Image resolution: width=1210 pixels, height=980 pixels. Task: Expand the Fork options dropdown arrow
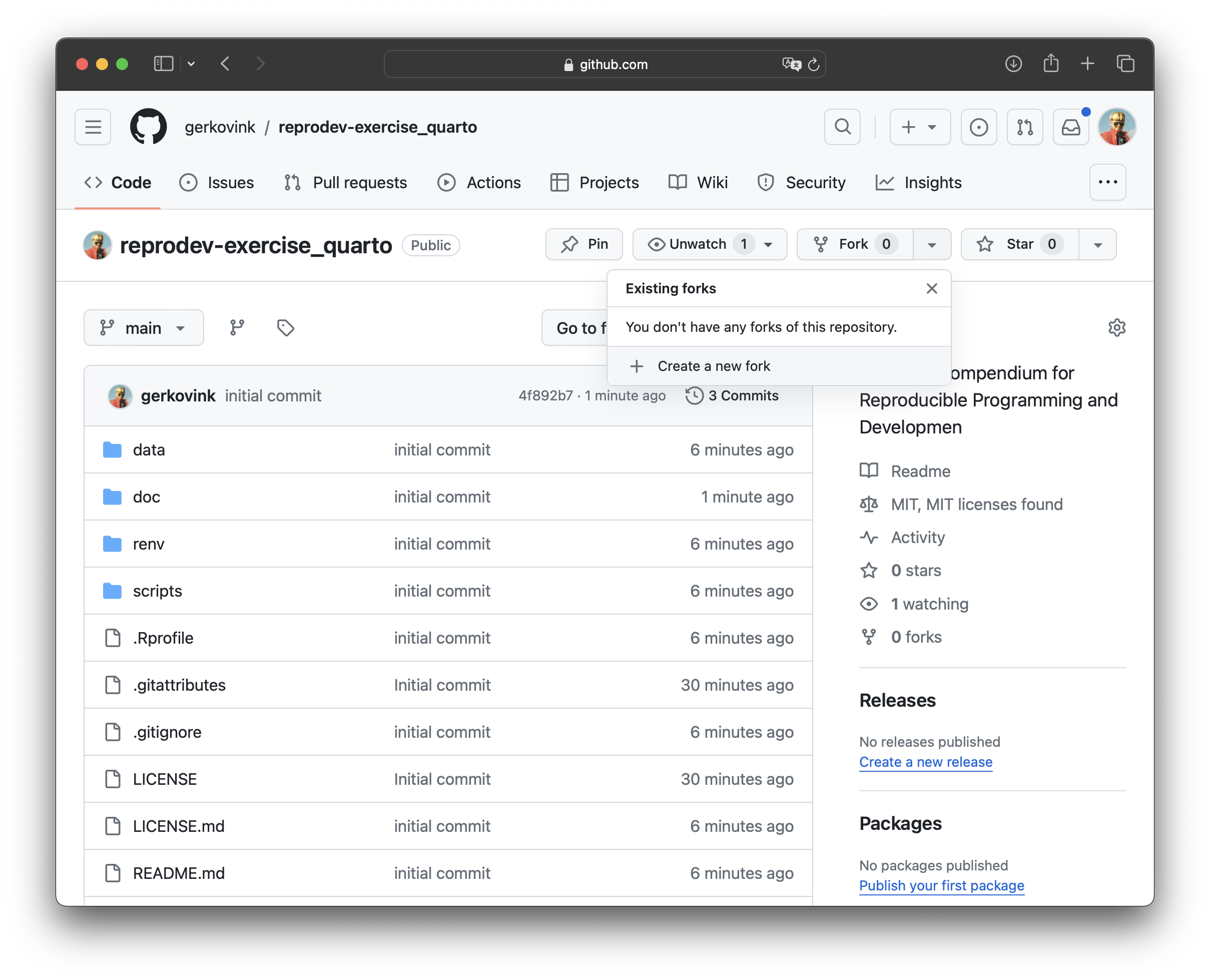click(932, 244)
